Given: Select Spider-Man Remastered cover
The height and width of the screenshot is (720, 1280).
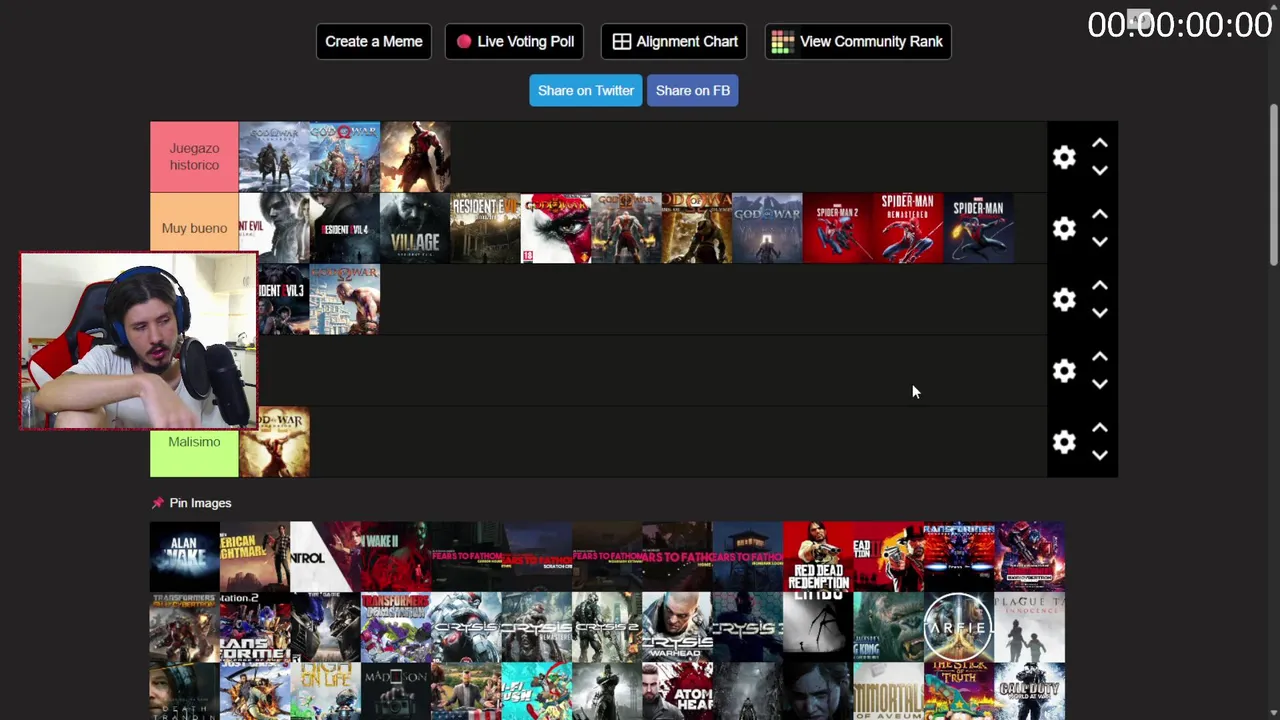Looking at the screenshot, I should (908, 228).
